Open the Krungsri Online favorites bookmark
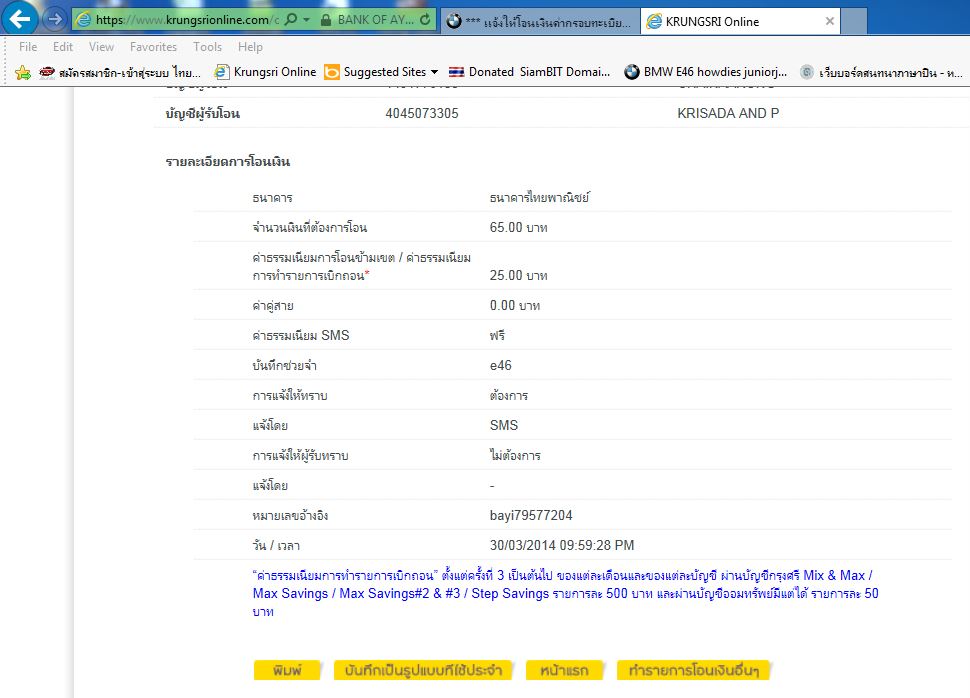970x698 pixels. (265, 72)
